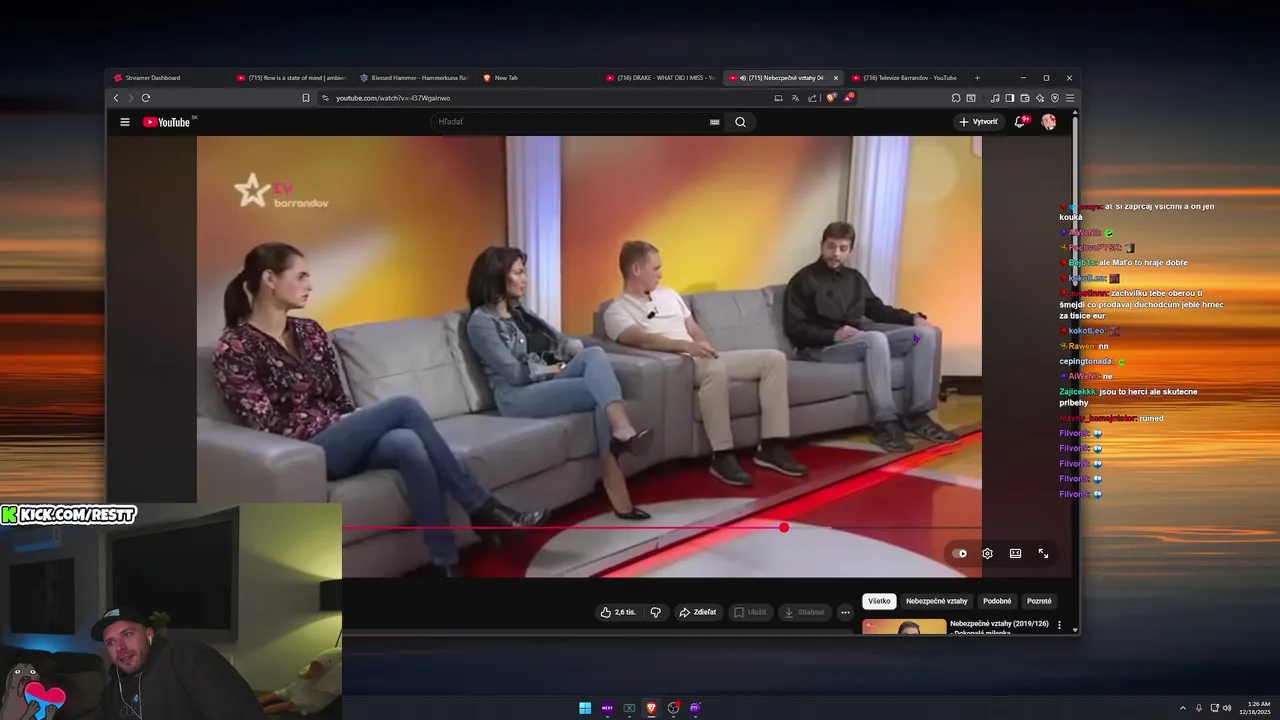This screenshot has width=1280, height=720.
Task: Translate the page via the address bar icon
Action: (x=795, y=98)
